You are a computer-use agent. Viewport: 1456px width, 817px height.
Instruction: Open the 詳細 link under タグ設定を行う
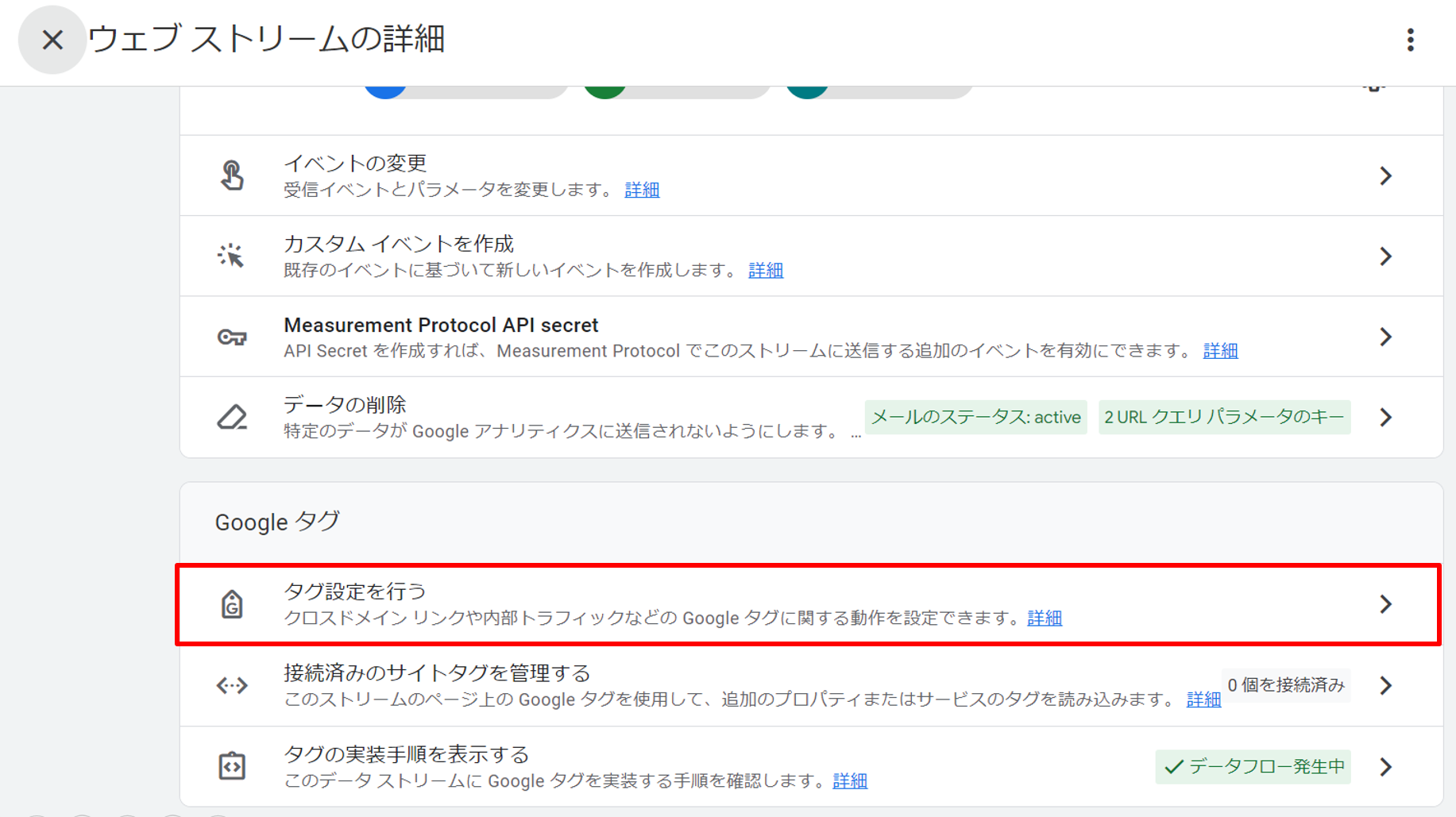click(1045, 618)
